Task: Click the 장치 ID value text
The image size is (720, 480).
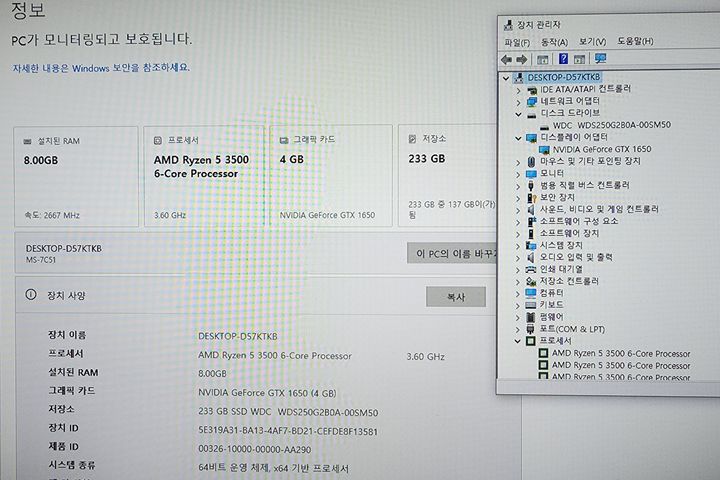Action: [x=288, y=431]
